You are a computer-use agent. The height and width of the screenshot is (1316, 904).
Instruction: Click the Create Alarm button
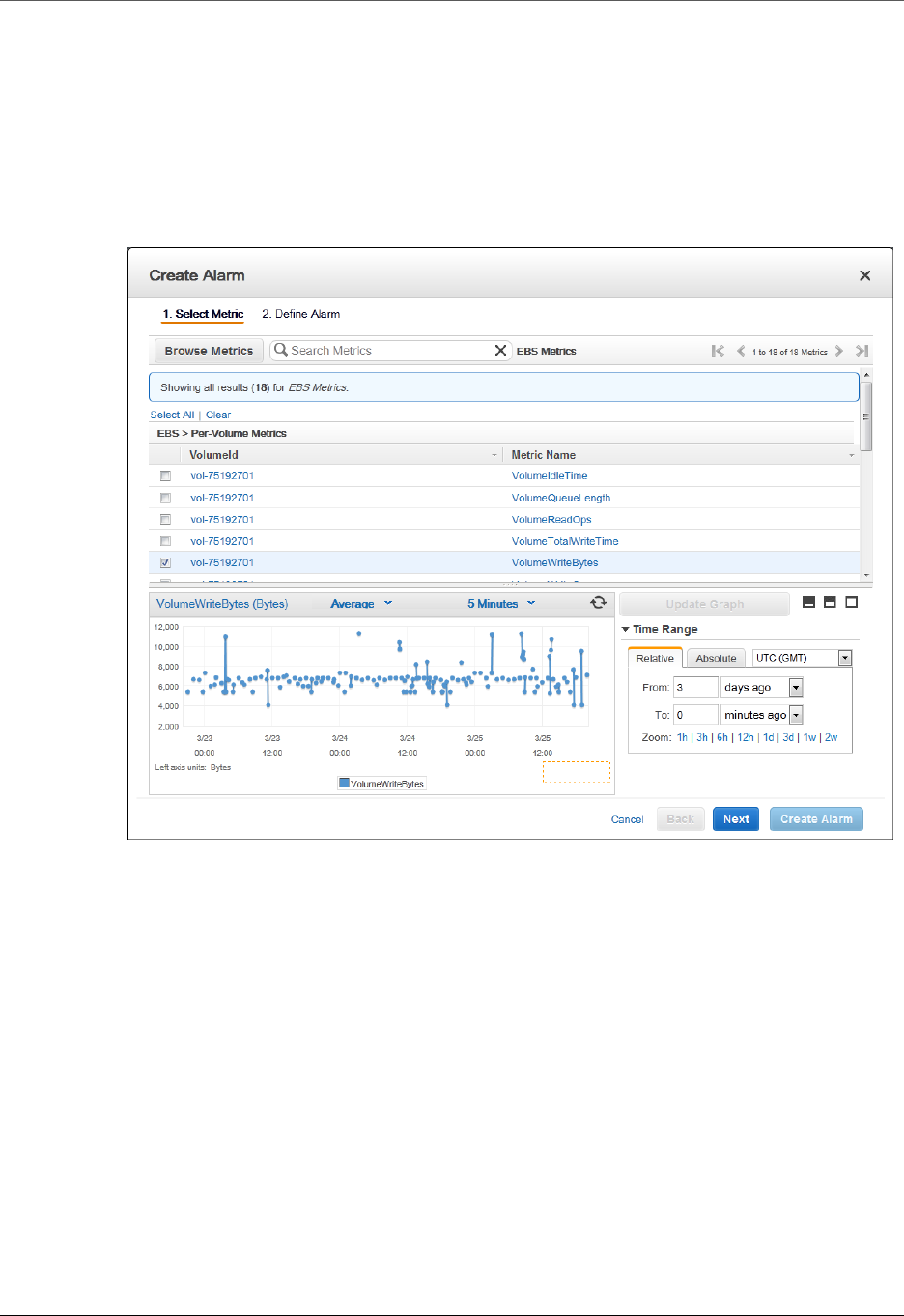[816, 819]
